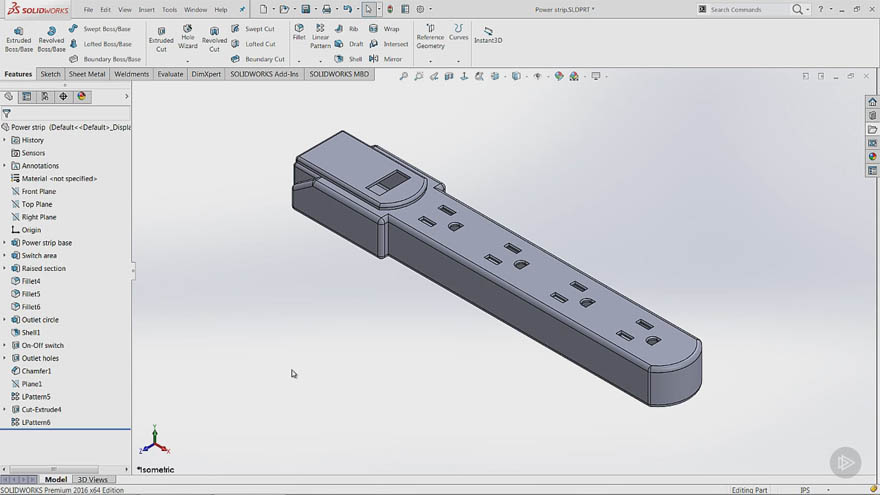Click the Rebuild traffic light icon
Viewport: 880px width, 495px height.
point(389,9)
